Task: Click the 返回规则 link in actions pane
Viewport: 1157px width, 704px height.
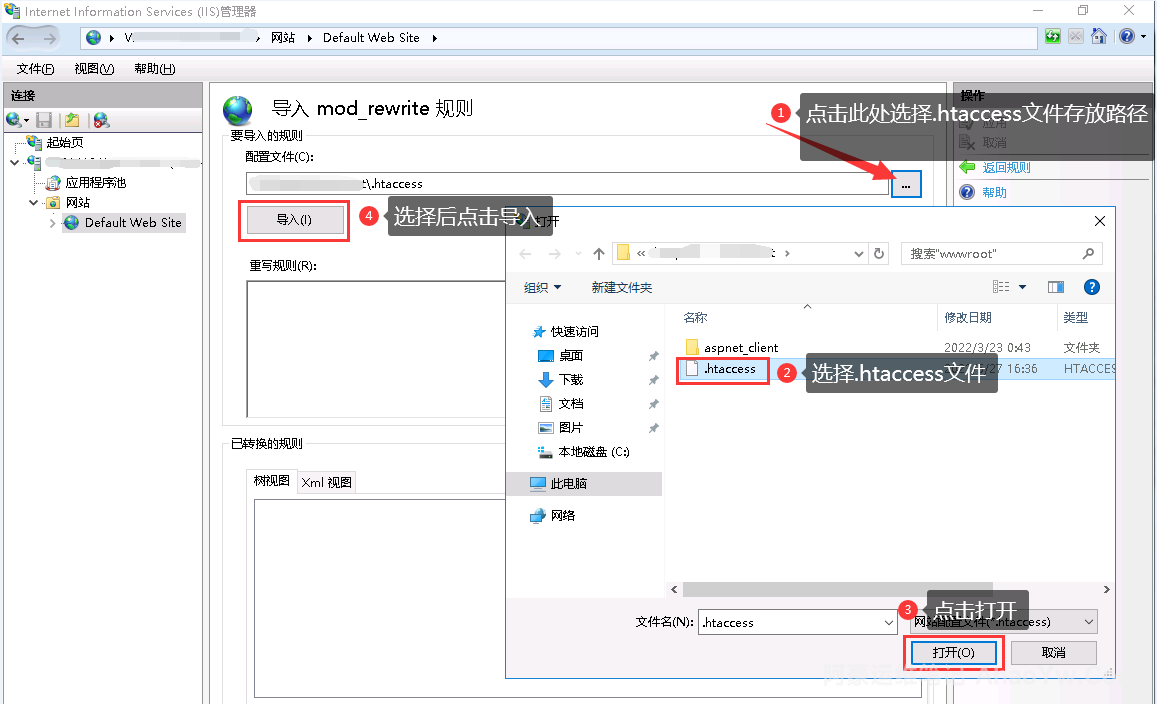Action: (1006, 168)
